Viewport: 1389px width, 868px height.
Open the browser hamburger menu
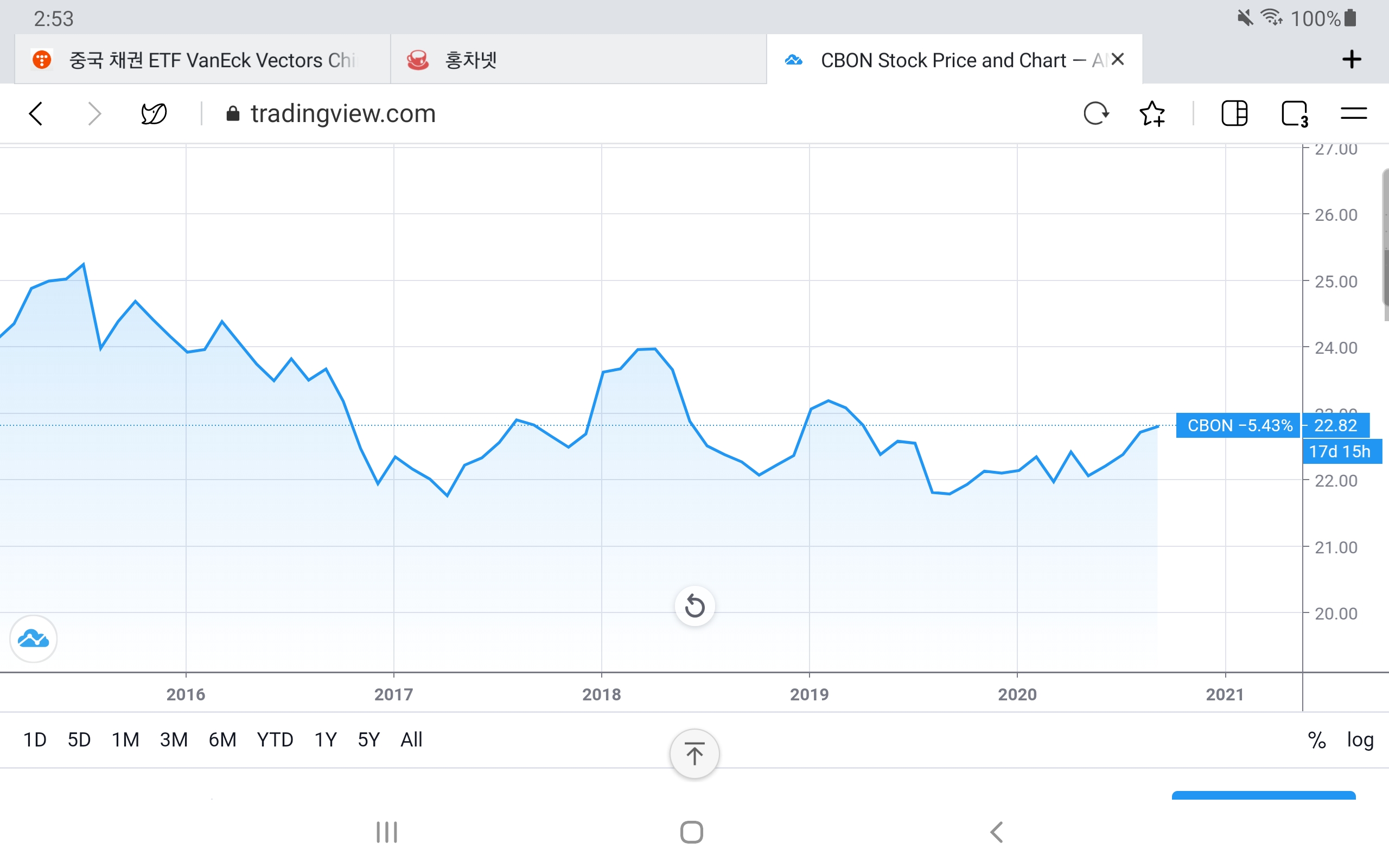click(1353, 113)
